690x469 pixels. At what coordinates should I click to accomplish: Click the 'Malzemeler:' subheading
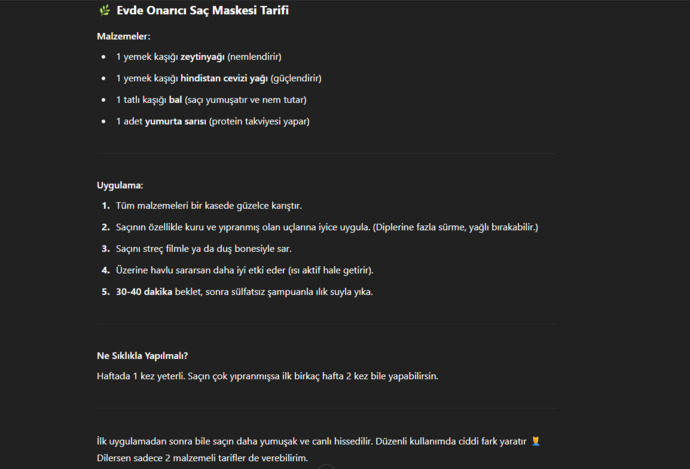tap(124, 37)
